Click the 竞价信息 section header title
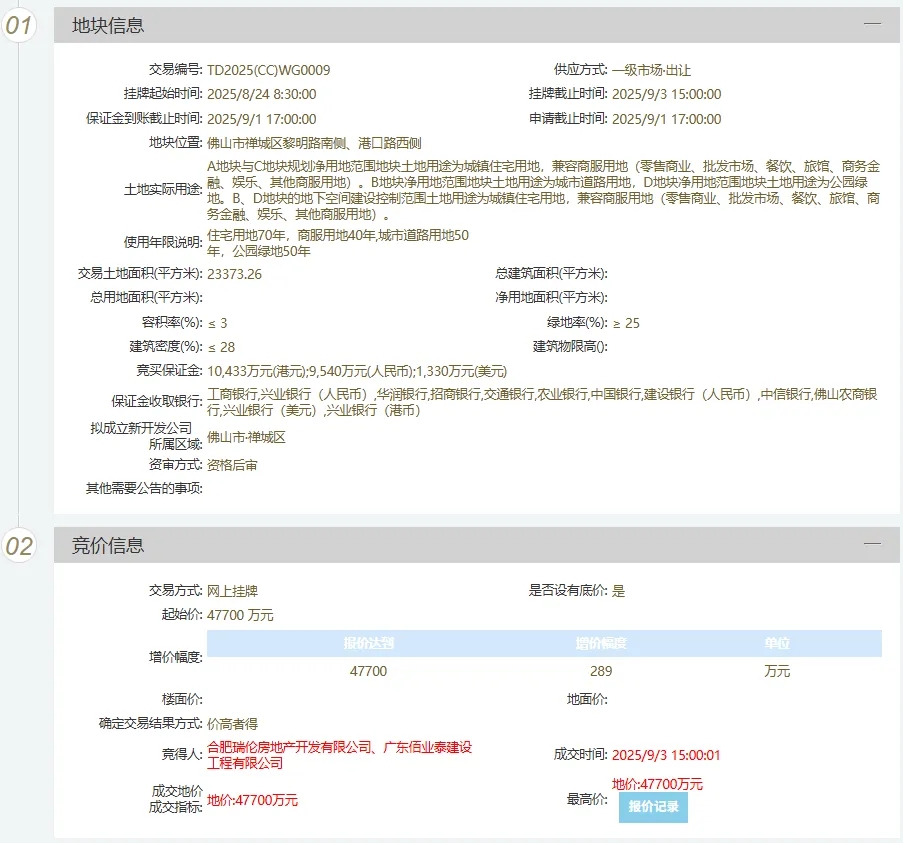The height and width of the screenshot is (843, 903). click(108, 546)
